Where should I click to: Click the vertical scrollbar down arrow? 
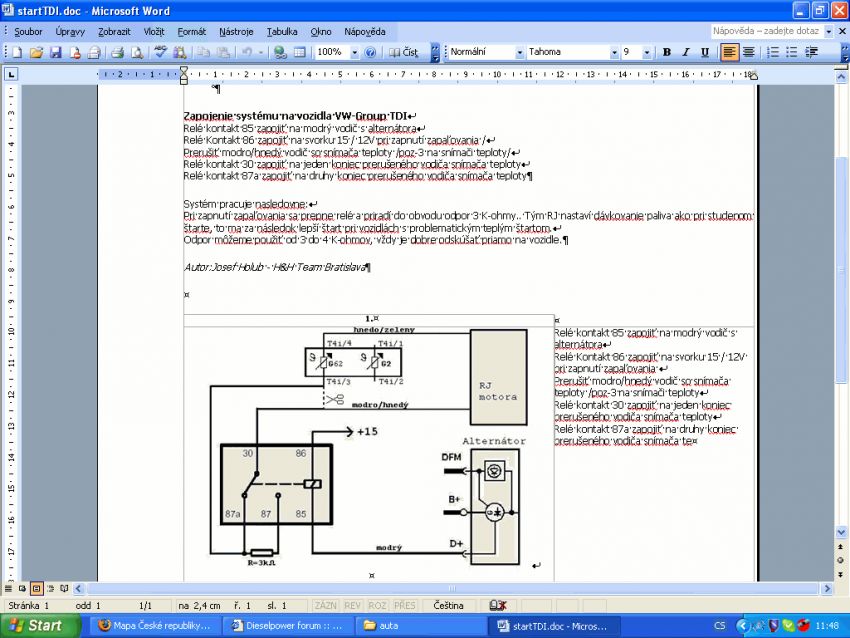coord(841,532)
